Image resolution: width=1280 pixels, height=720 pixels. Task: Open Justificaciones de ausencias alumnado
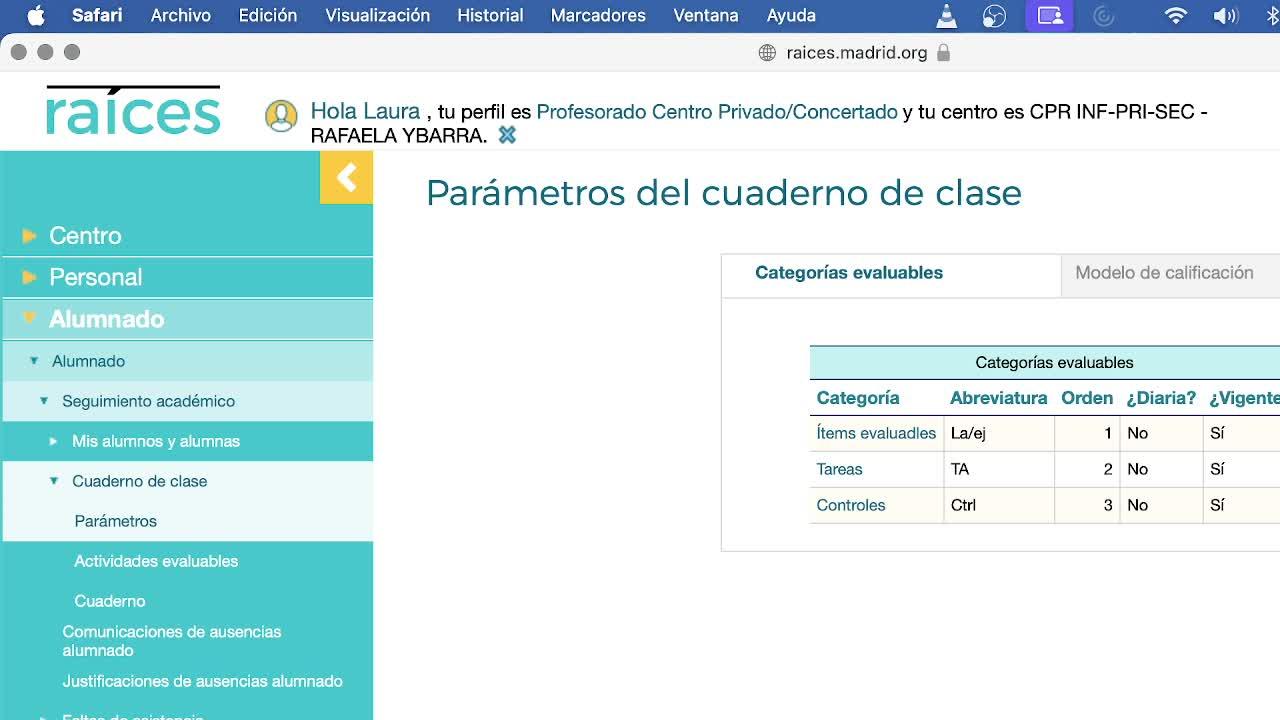(x=202, y=681)
